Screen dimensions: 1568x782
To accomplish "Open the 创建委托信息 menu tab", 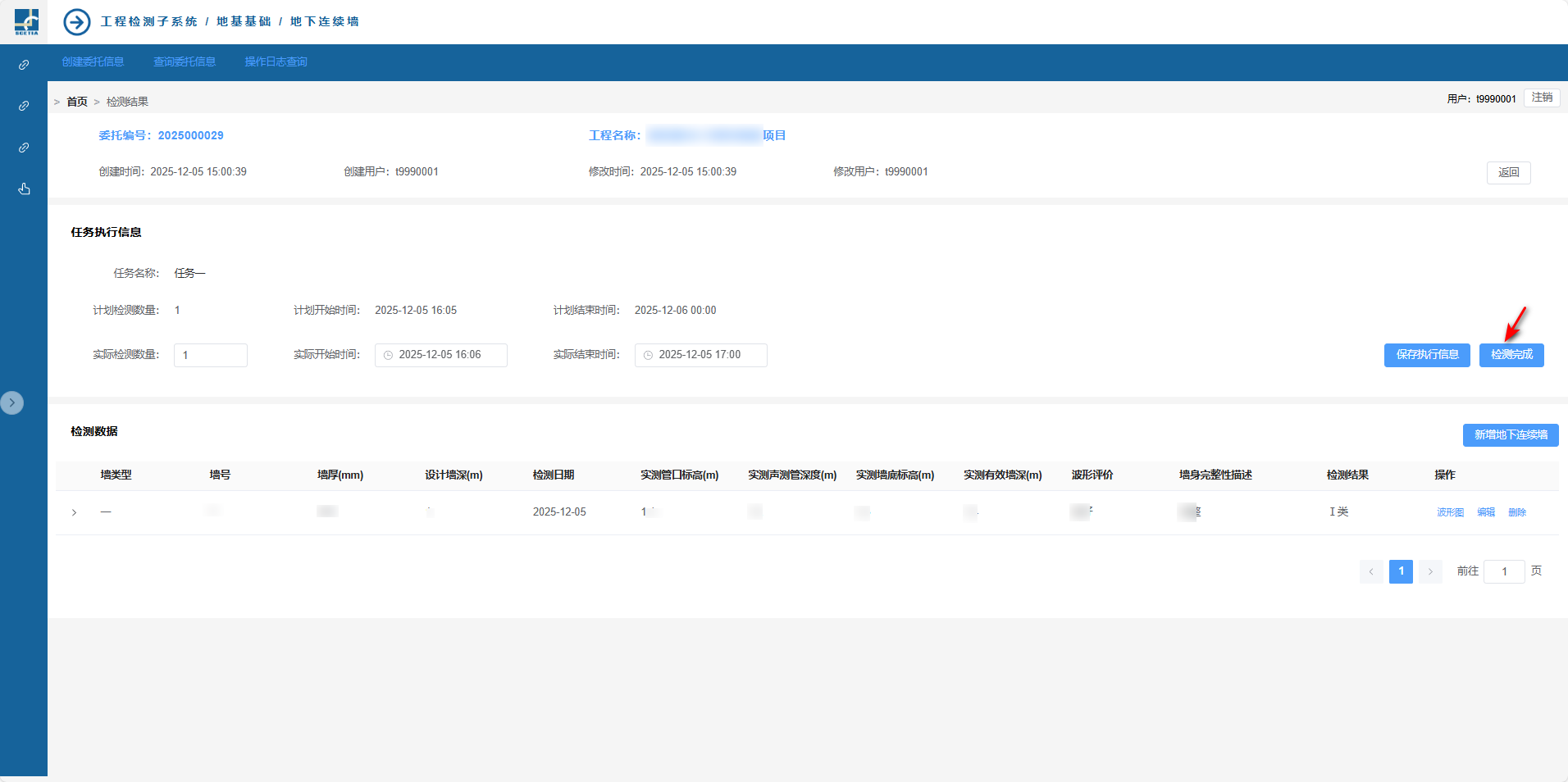I will tap(93, 62).
